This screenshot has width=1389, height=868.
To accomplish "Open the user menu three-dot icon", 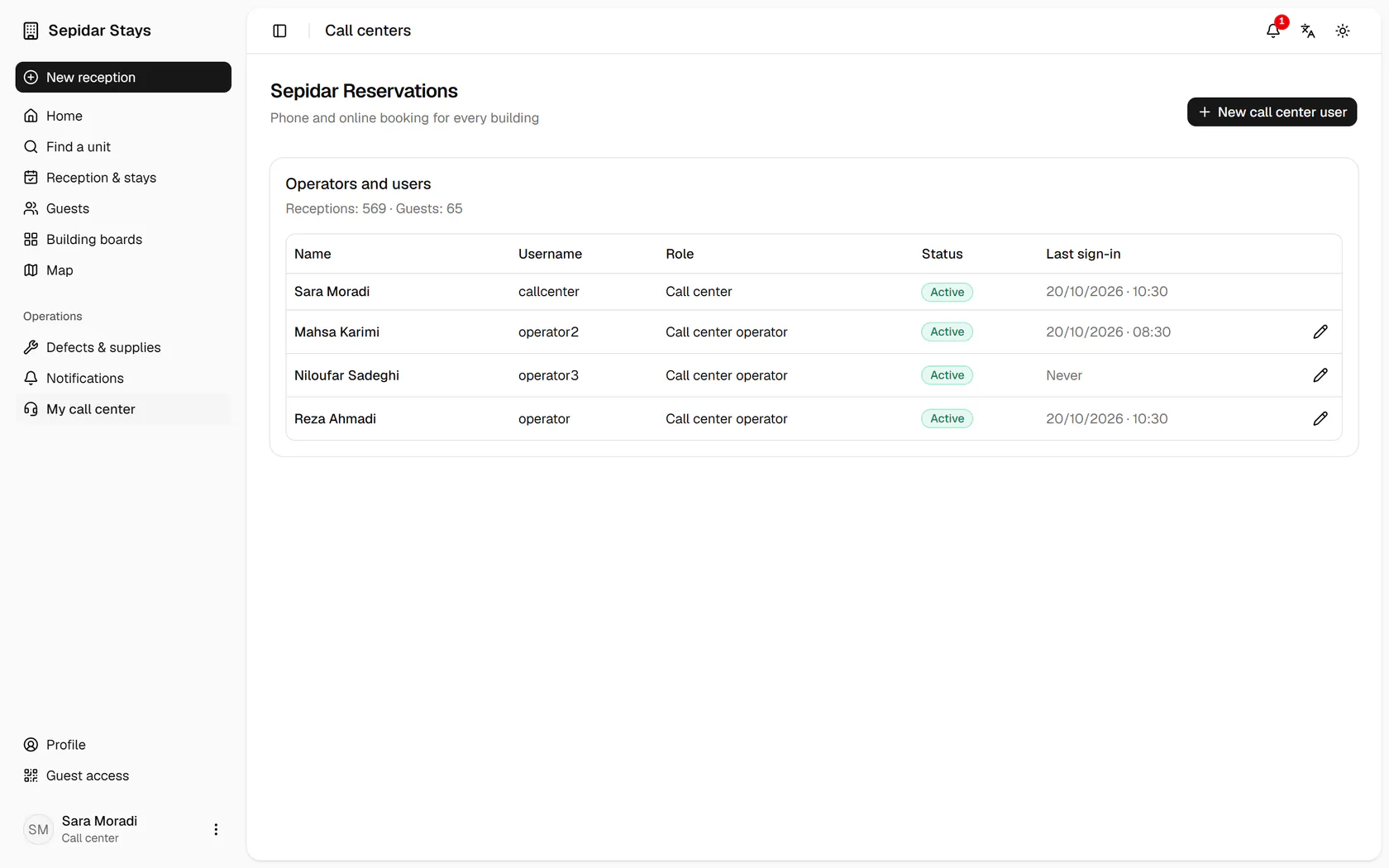I will point(216,829).
